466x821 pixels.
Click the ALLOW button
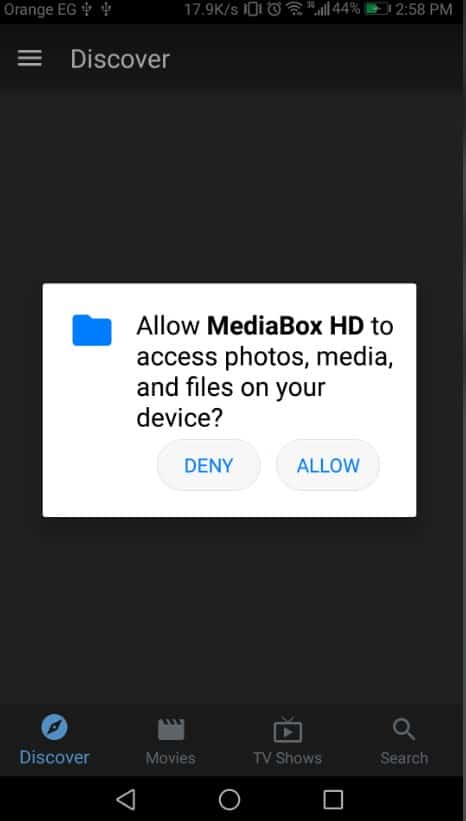(x=328, y=465)
